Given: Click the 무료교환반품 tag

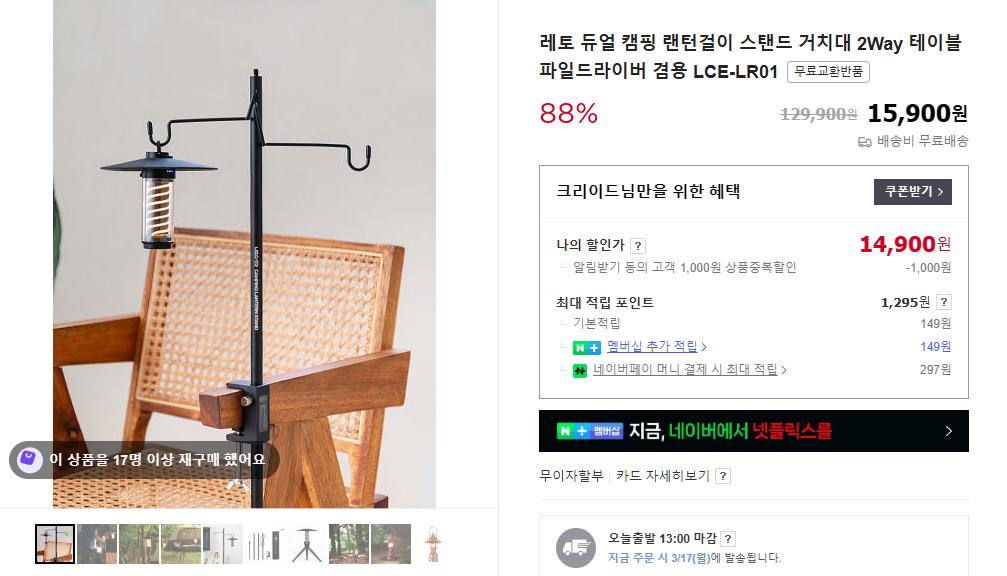Looking at the screenshot, I should [x=828, y=71].
